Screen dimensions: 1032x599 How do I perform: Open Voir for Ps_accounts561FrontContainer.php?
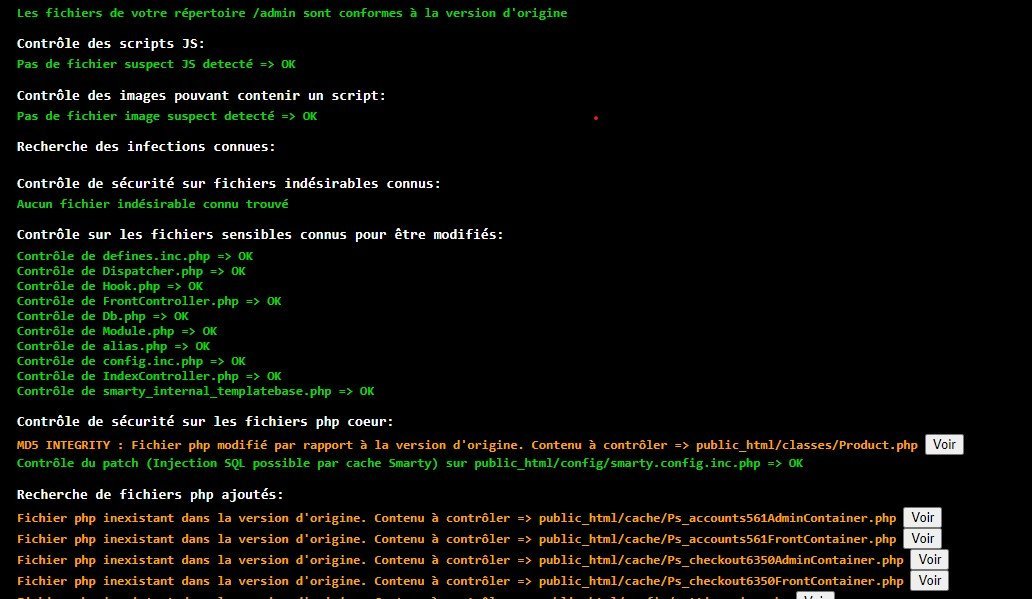[x=922, y=539]
